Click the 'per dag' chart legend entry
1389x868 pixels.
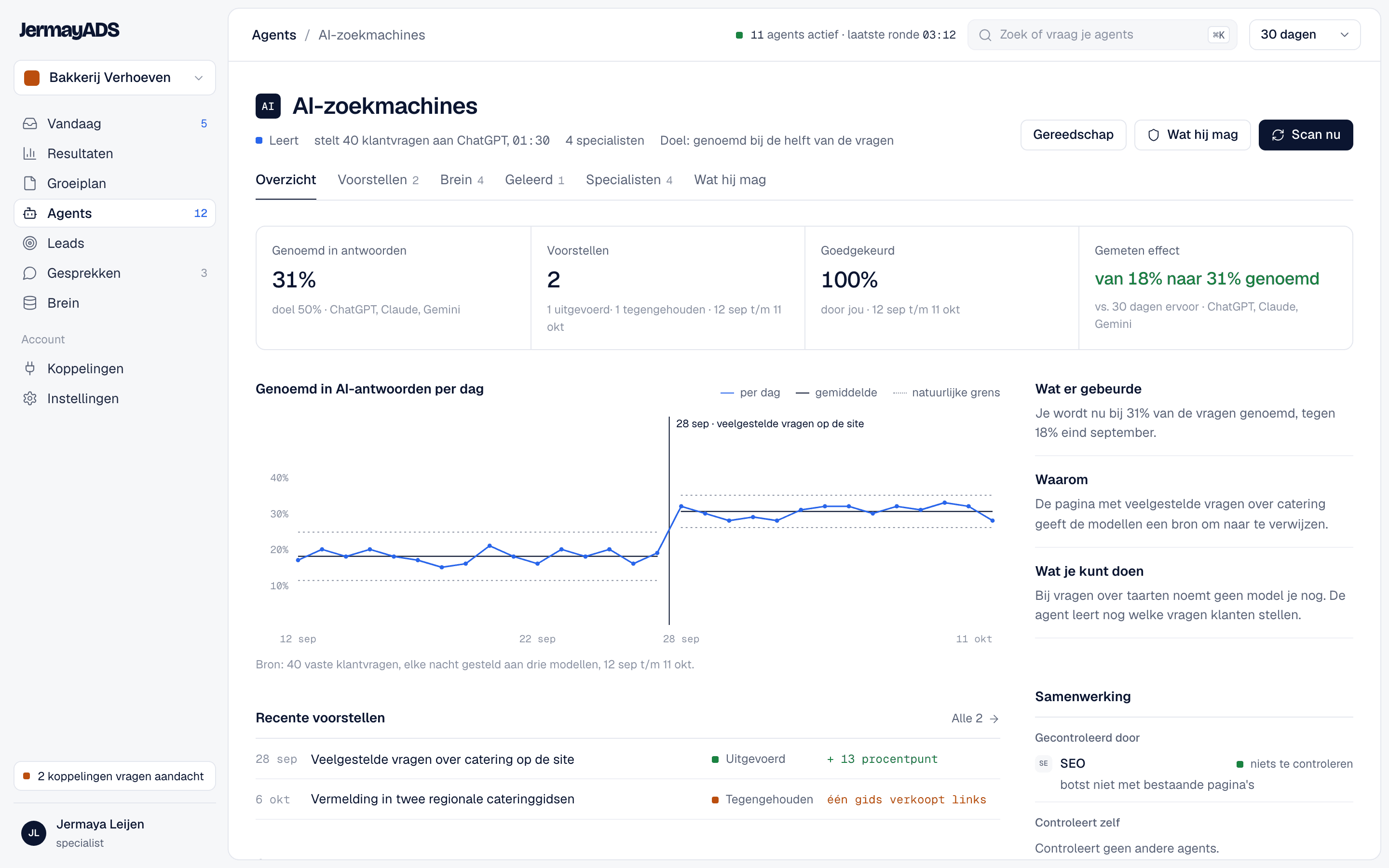point(750,393)
